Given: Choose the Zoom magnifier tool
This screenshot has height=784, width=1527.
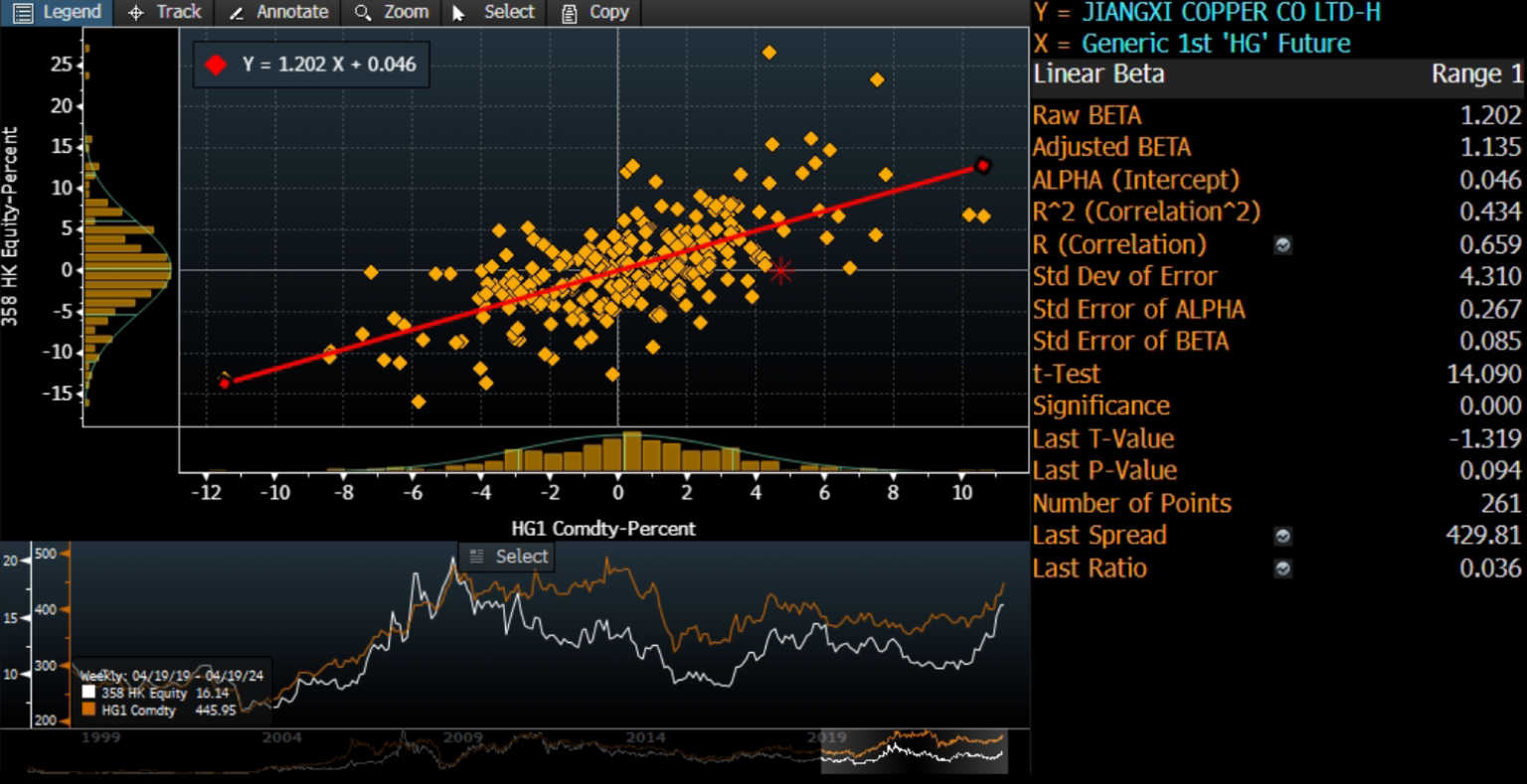Looking at the screenshot, I should coord(393,12).
